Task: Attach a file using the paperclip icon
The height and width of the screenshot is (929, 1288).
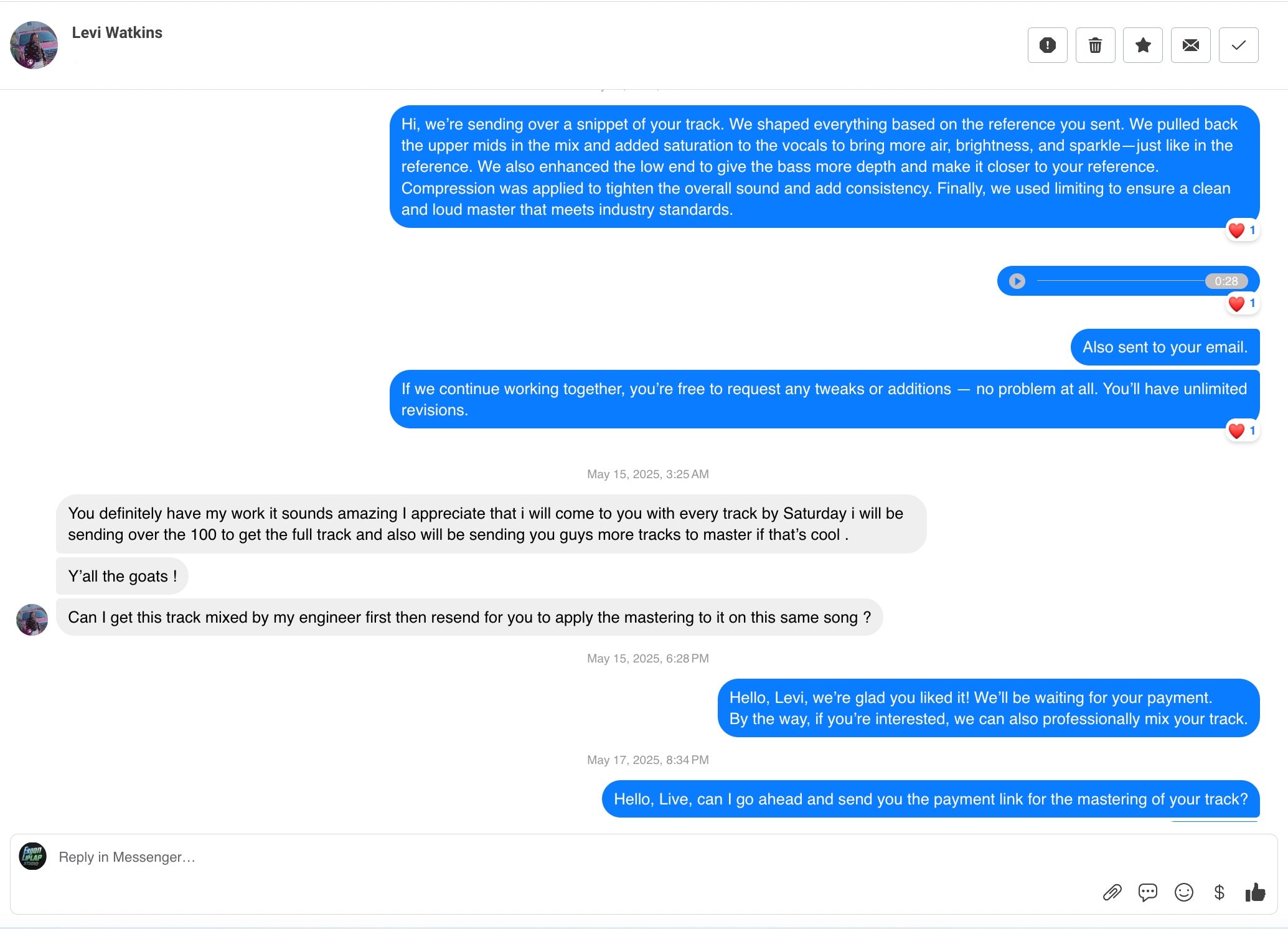Action: tap(1112, 892)
